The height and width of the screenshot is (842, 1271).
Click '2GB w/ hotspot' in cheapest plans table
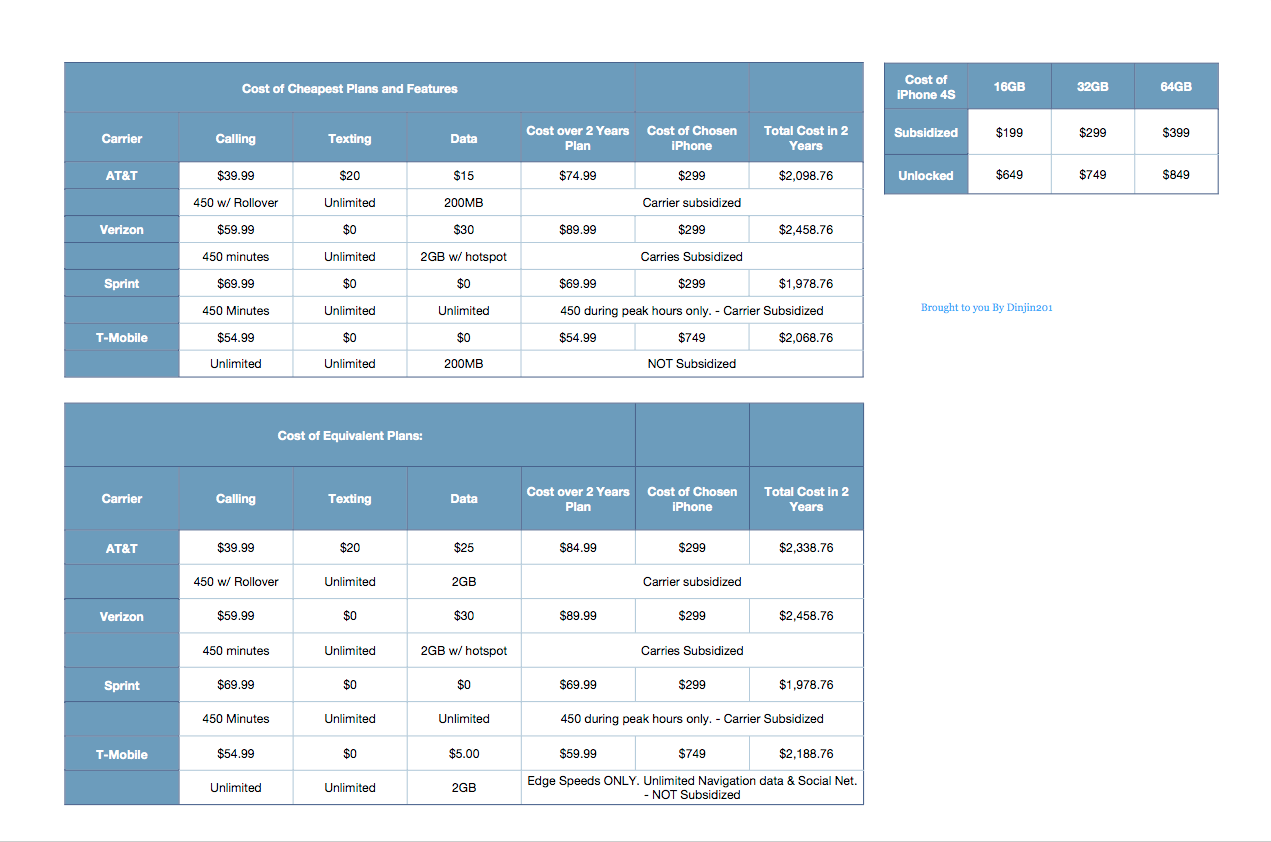point(464,257)
